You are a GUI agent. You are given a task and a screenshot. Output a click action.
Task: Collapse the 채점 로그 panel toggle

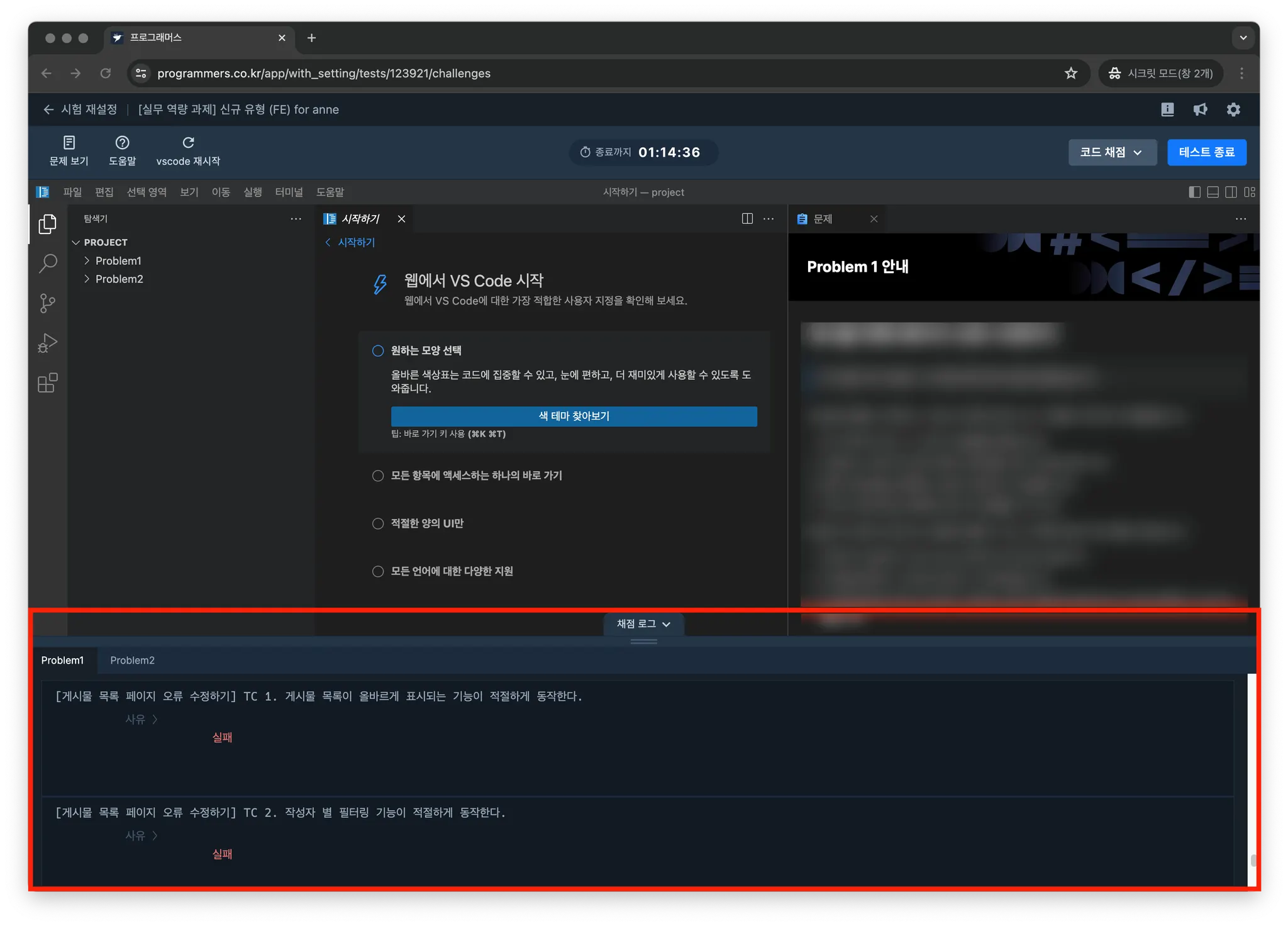(643, 623)
